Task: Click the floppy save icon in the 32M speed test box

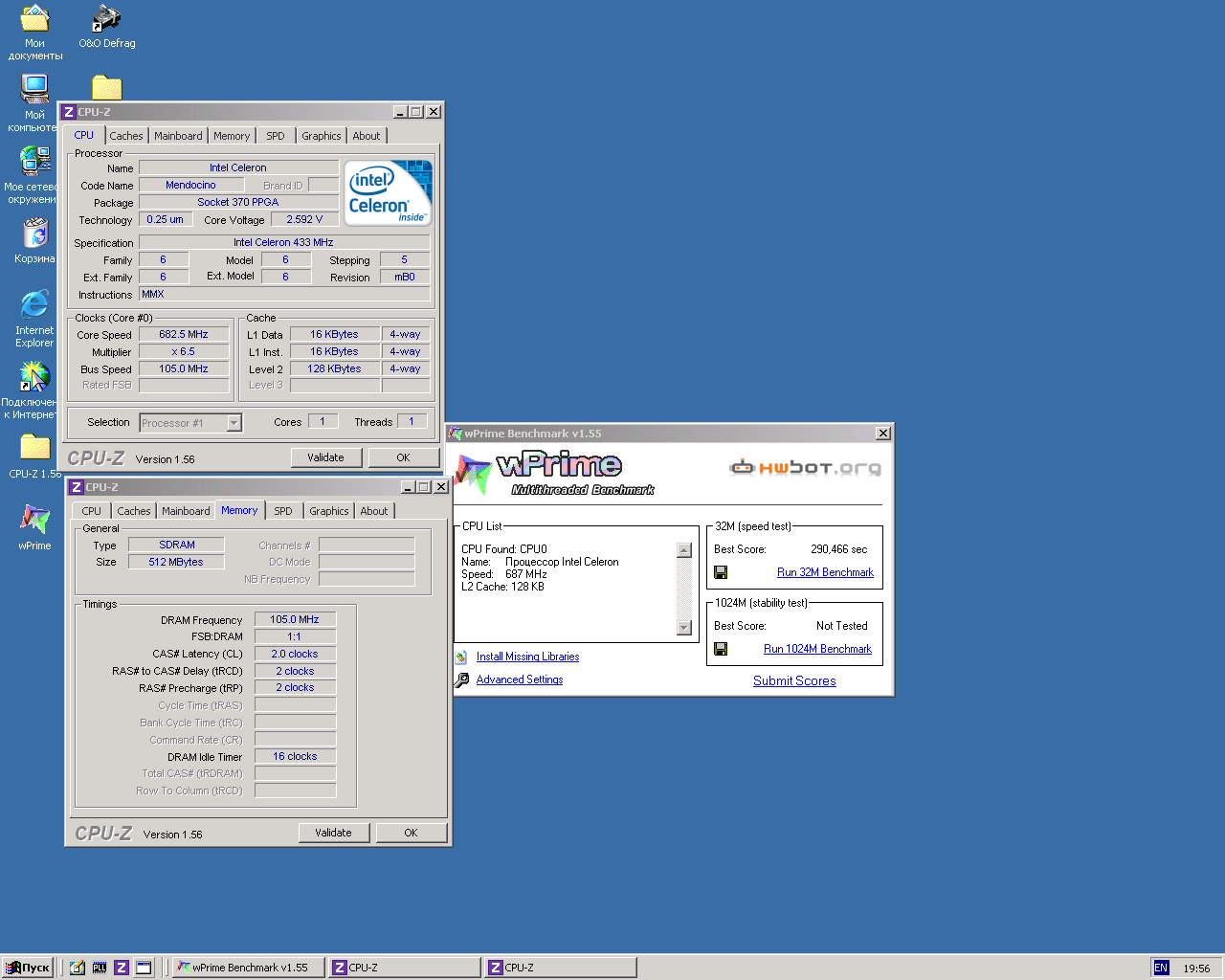Action: (x=721, y=572)
